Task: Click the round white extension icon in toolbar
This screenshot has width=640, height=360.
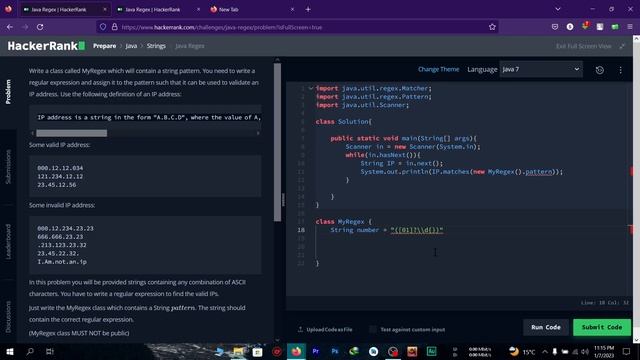Action: point(570,27)
